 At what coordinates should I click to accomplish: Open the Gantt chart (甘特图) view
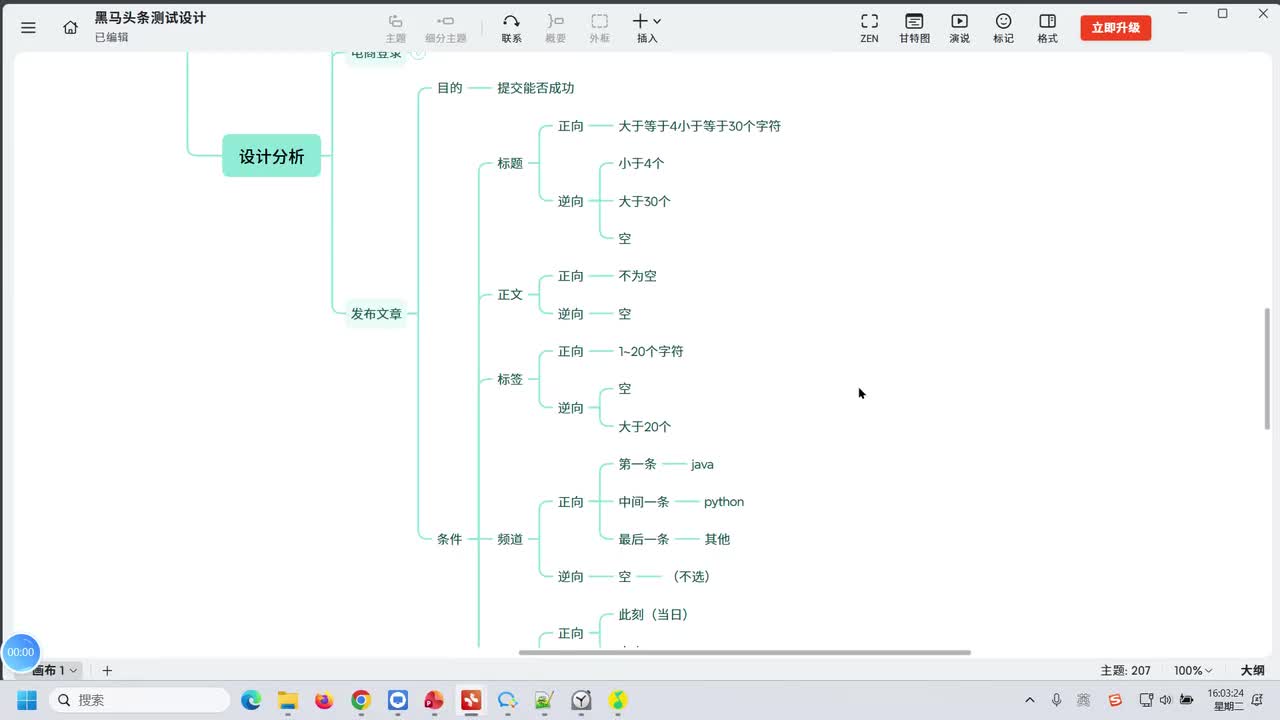(914, 28)
